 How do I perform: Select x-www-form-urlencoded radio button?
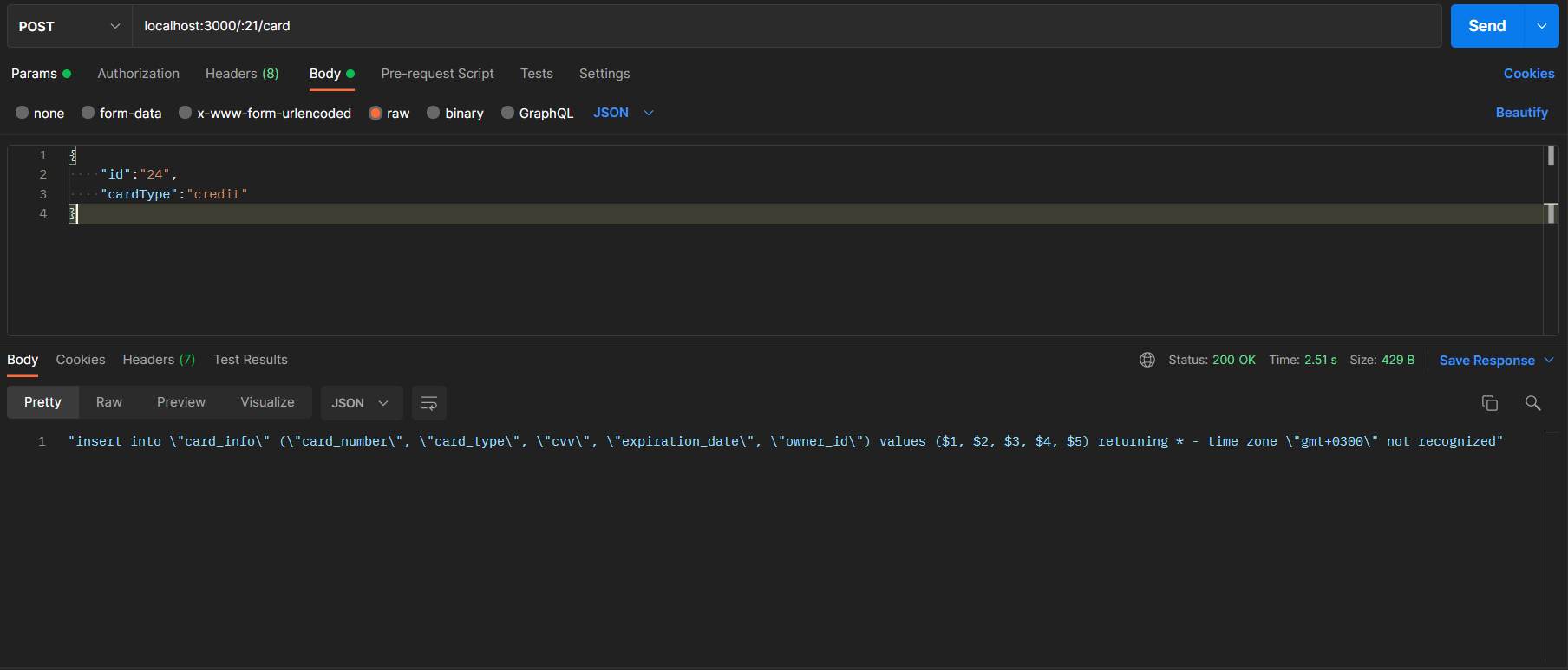click(x=185, y=113)
